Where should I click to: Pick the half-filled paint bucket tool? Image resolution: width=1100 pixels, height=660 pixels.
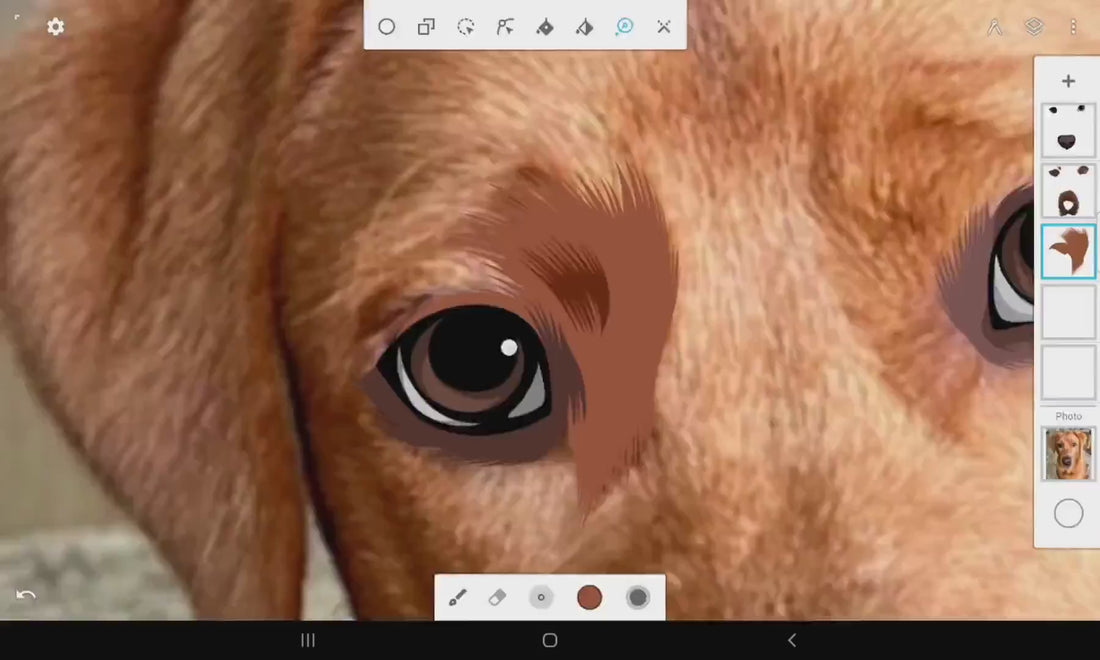coord(585,27)
